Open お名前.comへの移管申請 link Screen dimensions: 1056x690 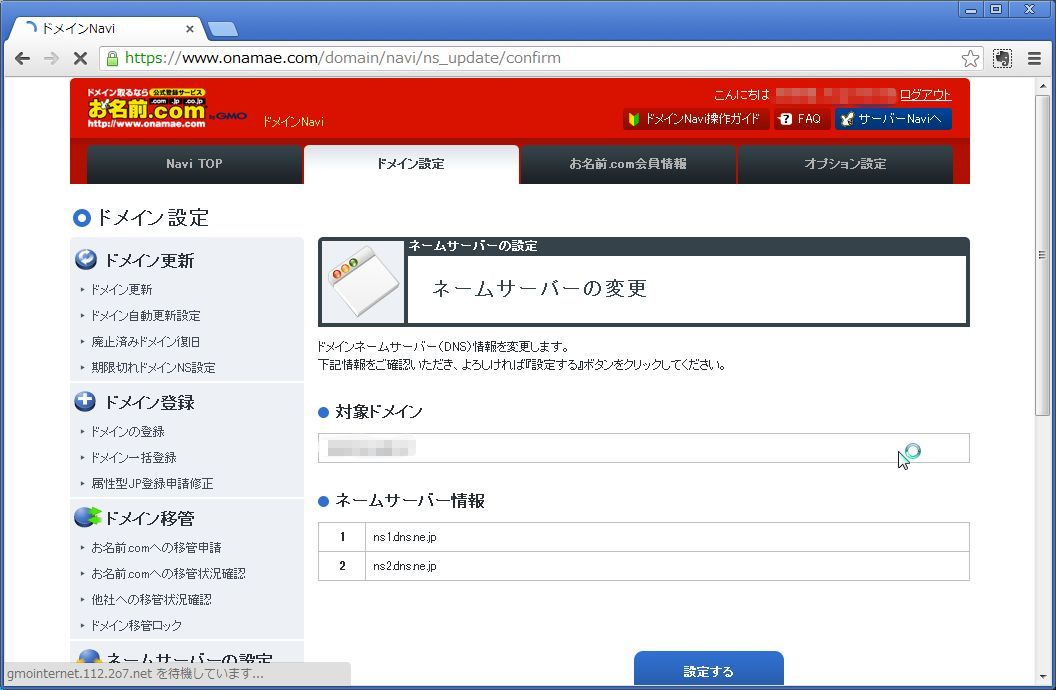pyautogui.click(x=156, y=548)
